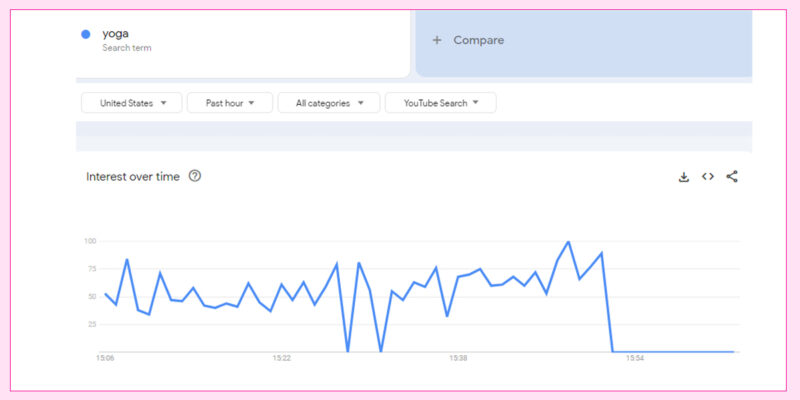Click the Interest over time heading

click(x=133, y=177)
